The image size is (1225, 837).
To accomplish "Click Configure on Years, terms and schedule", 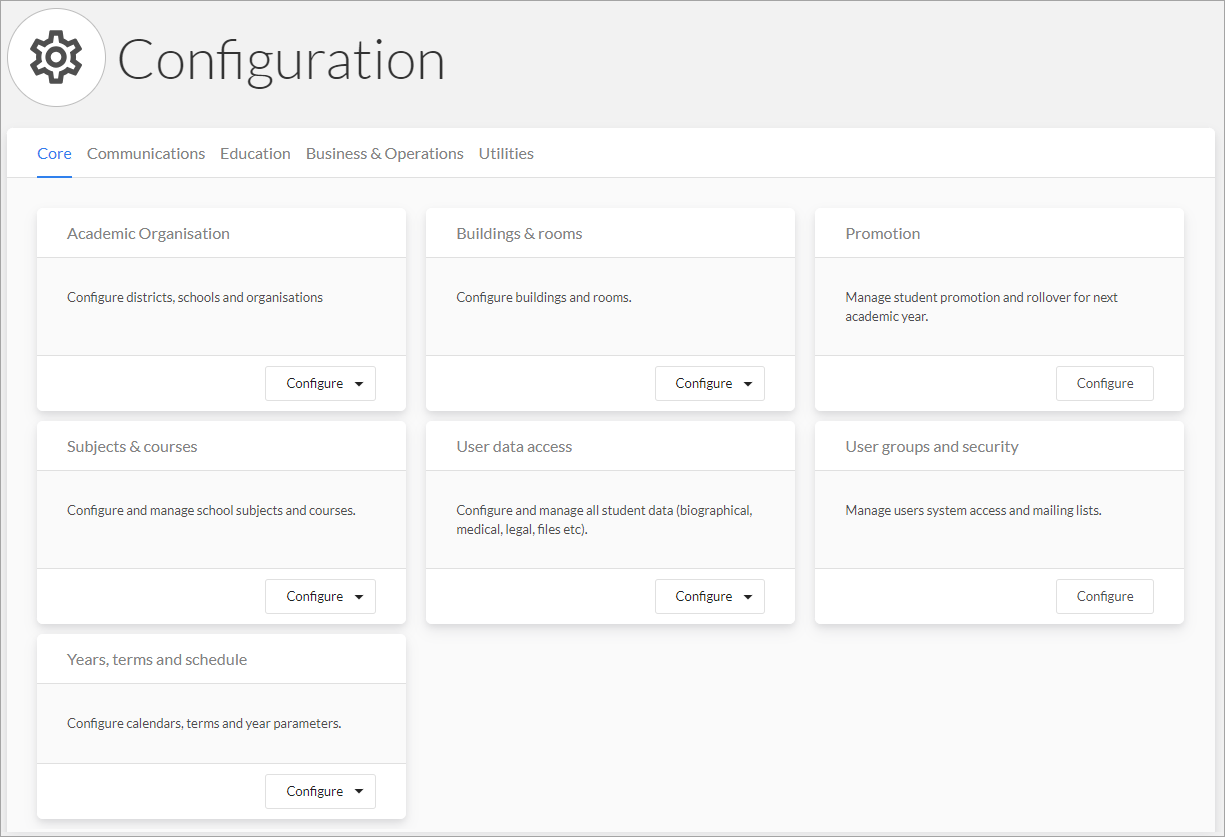I will (313, 791).
